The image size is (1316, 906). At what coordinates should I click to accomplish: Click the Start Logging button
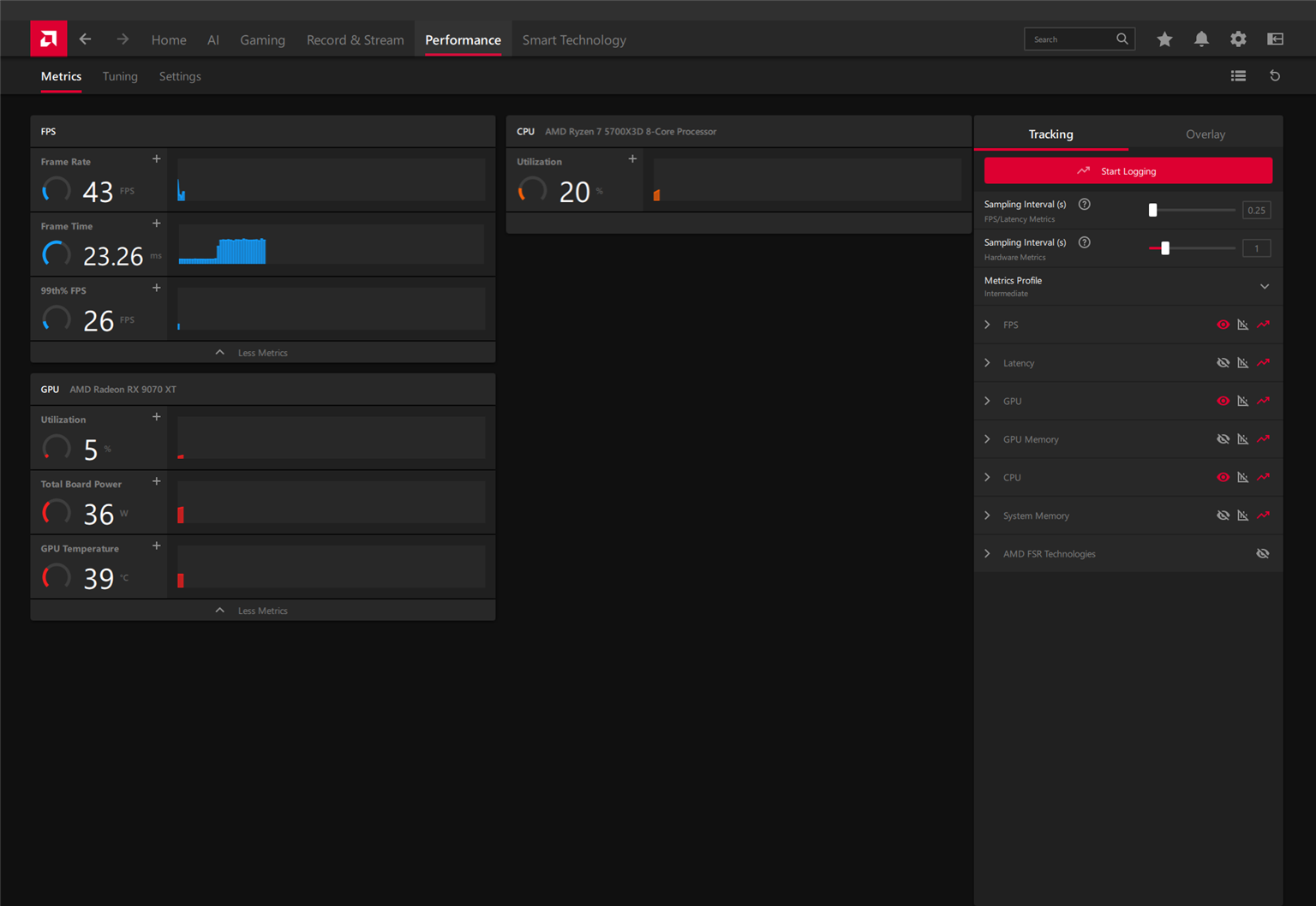[x=1128, y=170]
